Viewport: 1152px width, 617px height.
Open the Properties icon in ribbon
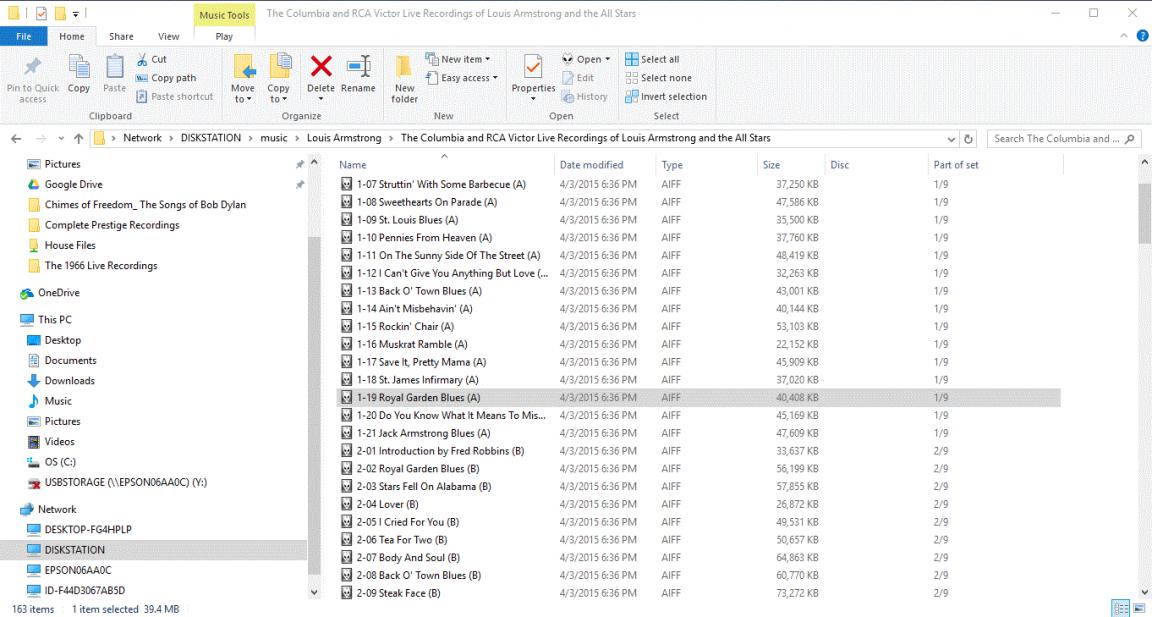[533, 75]
